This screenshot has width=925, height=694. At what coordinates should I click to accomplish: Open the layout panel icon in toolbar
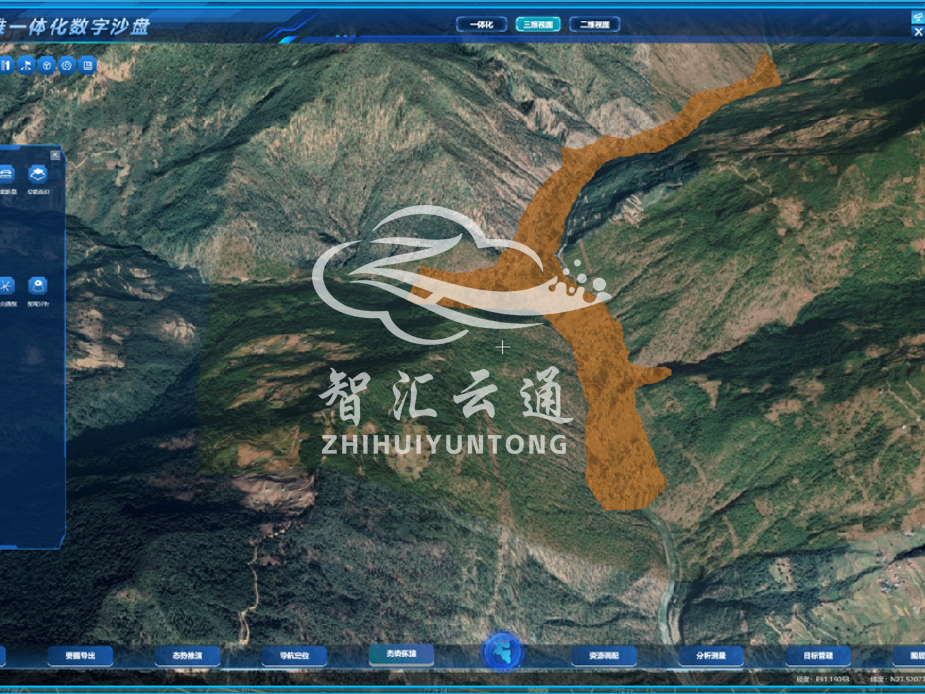[x=88, y=65]
